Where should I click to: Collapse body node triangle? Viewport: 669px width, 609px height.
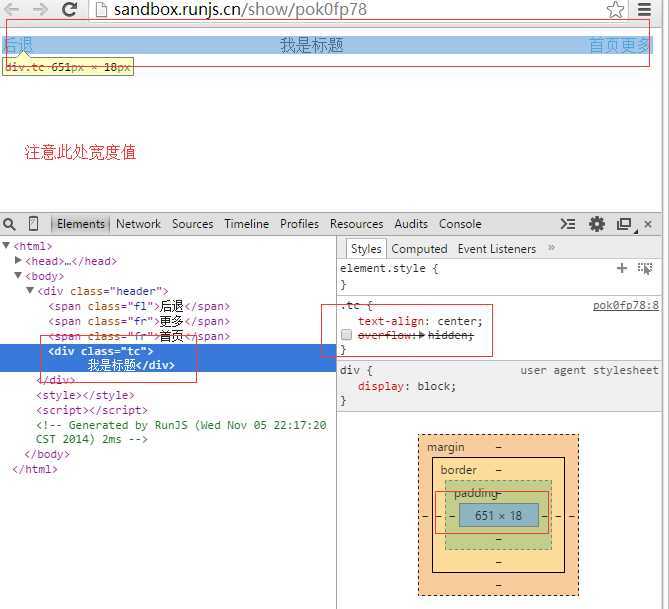(x=18, y=275)
